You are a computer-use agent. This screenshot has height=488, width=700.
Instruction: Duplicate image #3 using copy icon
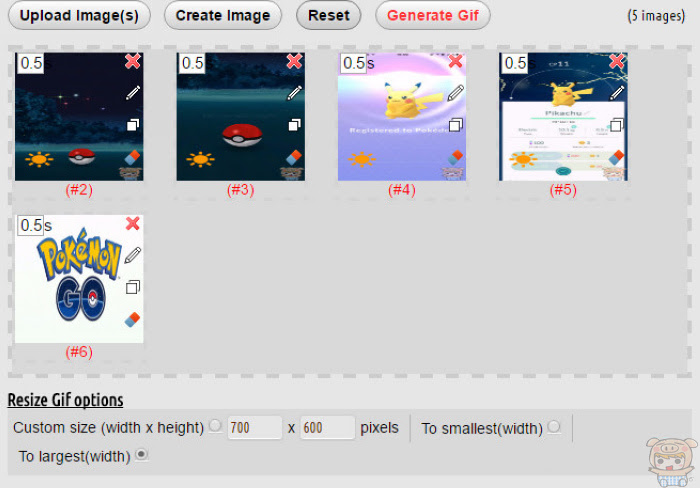click(295, 125)
